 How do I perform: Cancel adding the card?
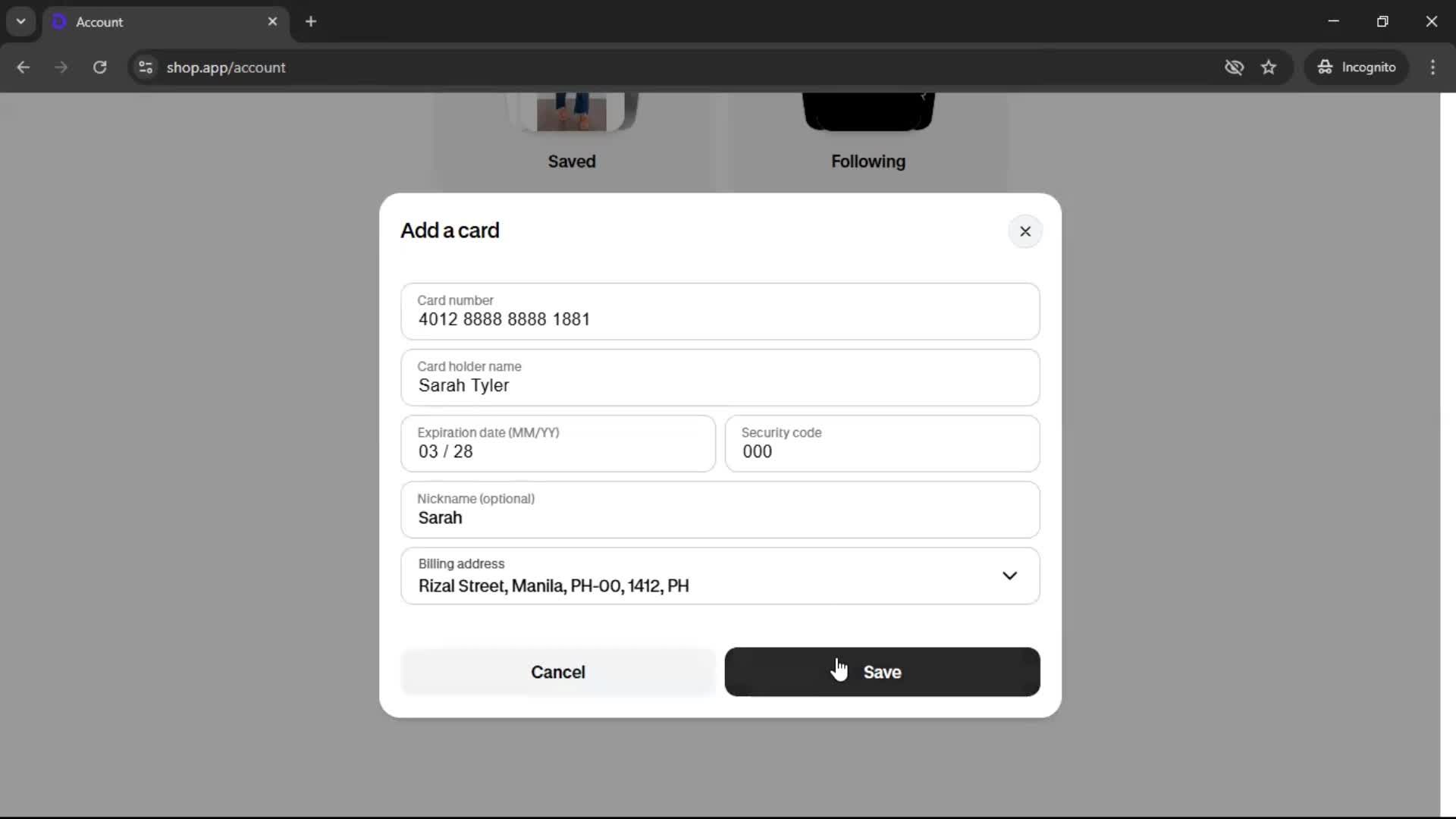(x=557, y=672)
